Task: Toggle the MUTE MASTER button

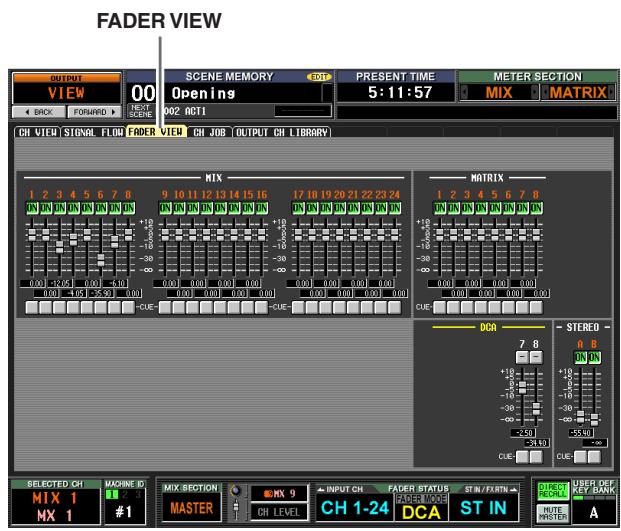Action: [x=553, y=513]
